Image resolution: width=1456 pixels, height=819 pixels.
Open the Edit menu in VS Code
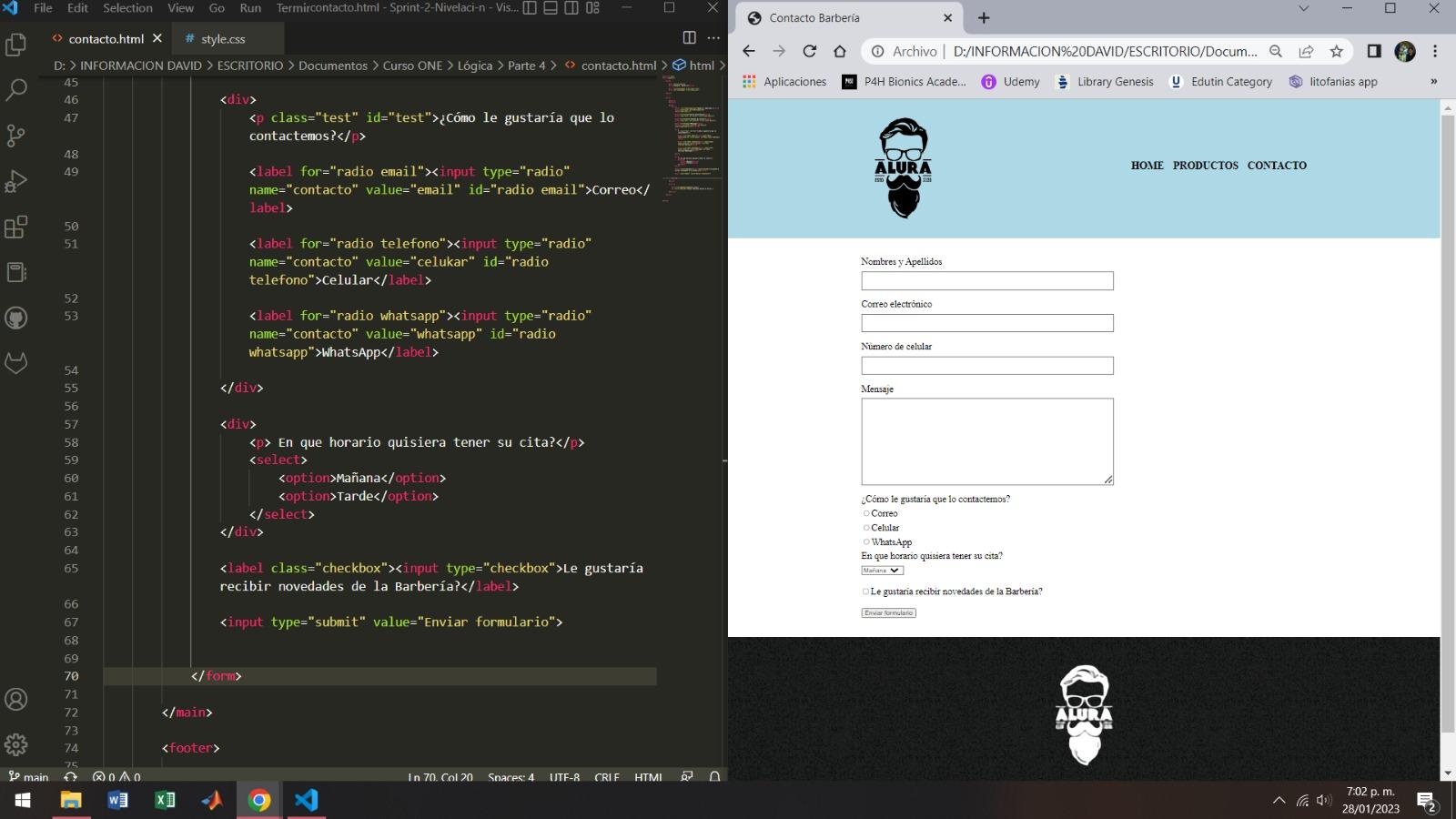77,7
